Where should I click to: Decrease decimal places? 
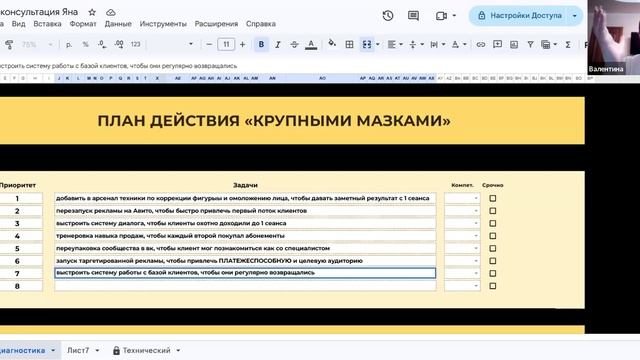102,44
